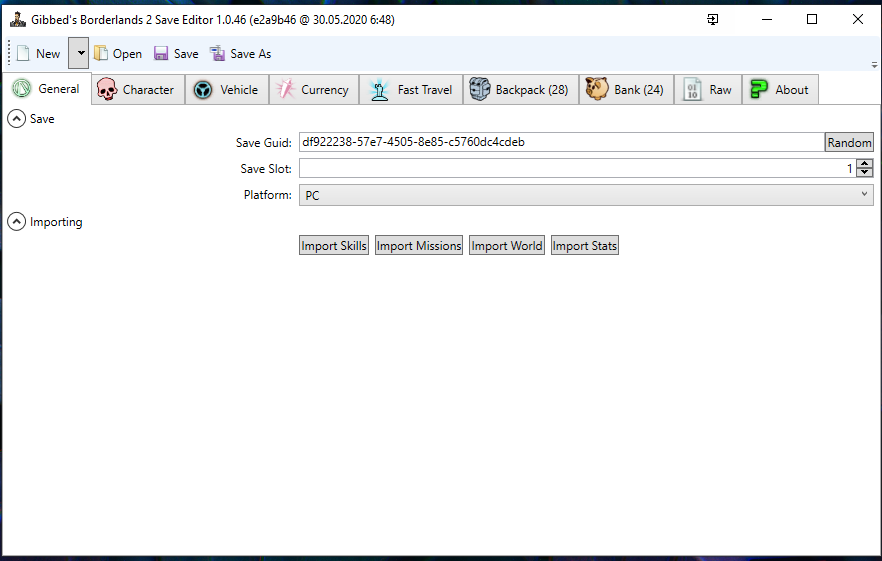
Task: Click the Save As icon
Action: click(x=217, y=53)
